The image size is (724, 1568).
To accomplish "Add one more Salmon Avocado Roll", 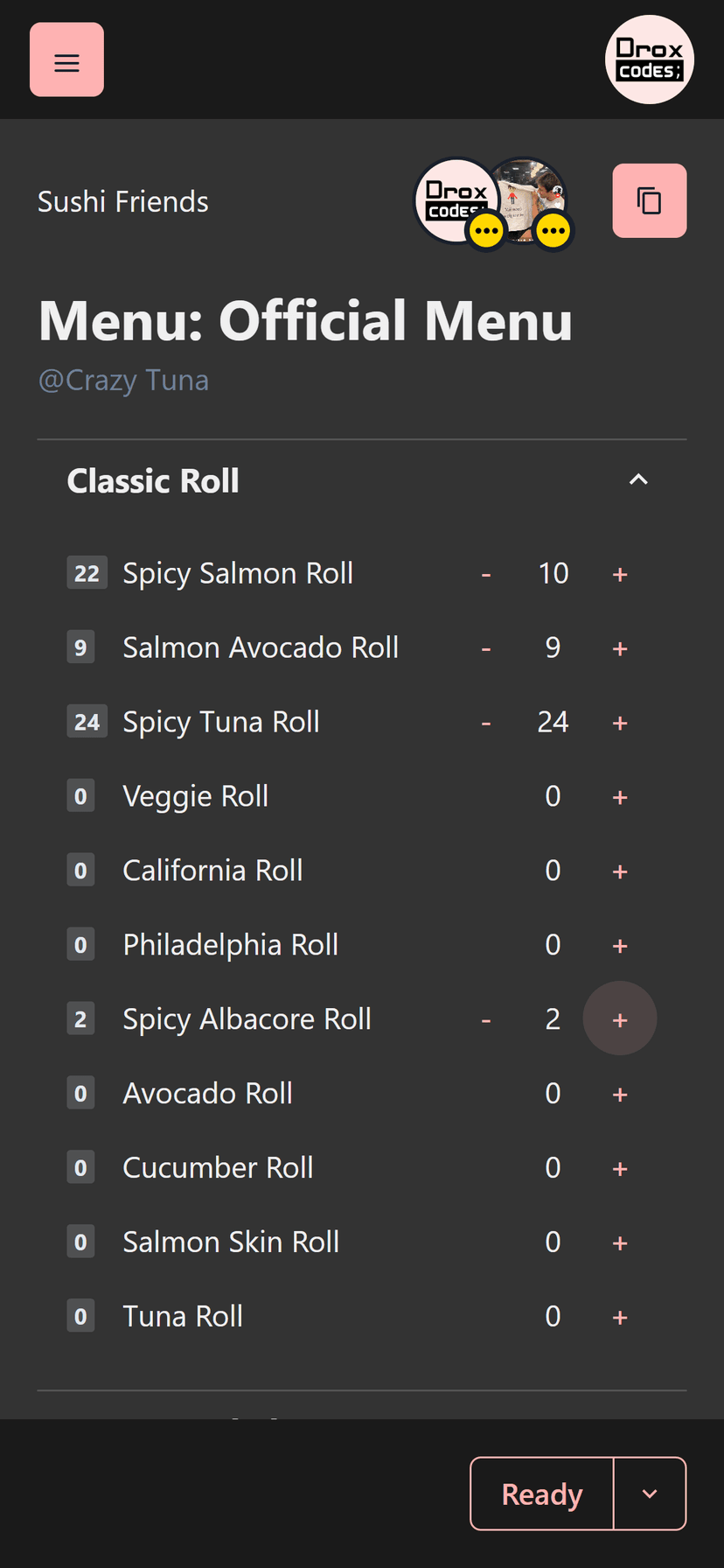I will [x=620, y=648].
